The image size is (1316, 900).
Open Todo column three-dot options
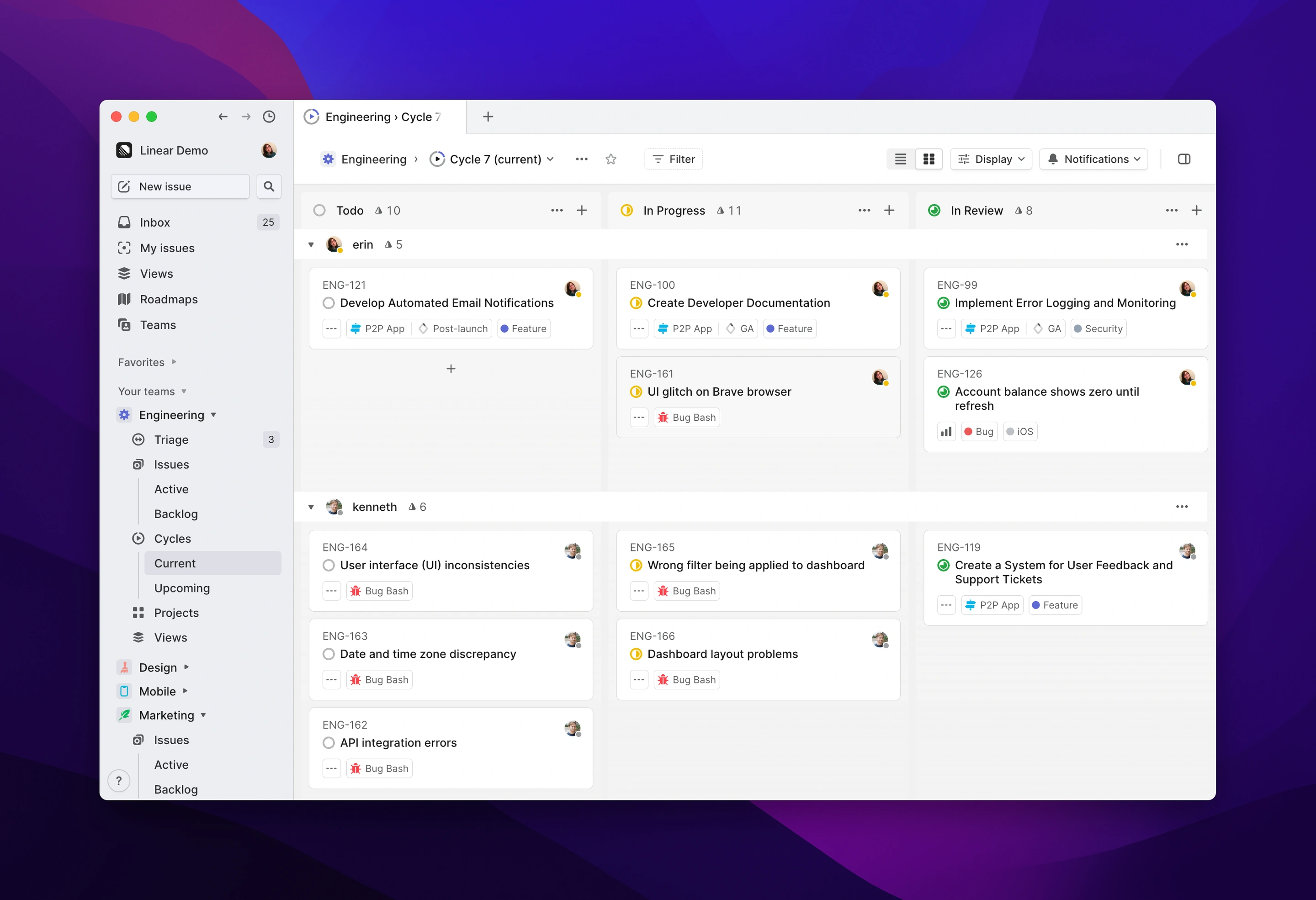click(557, 211)
